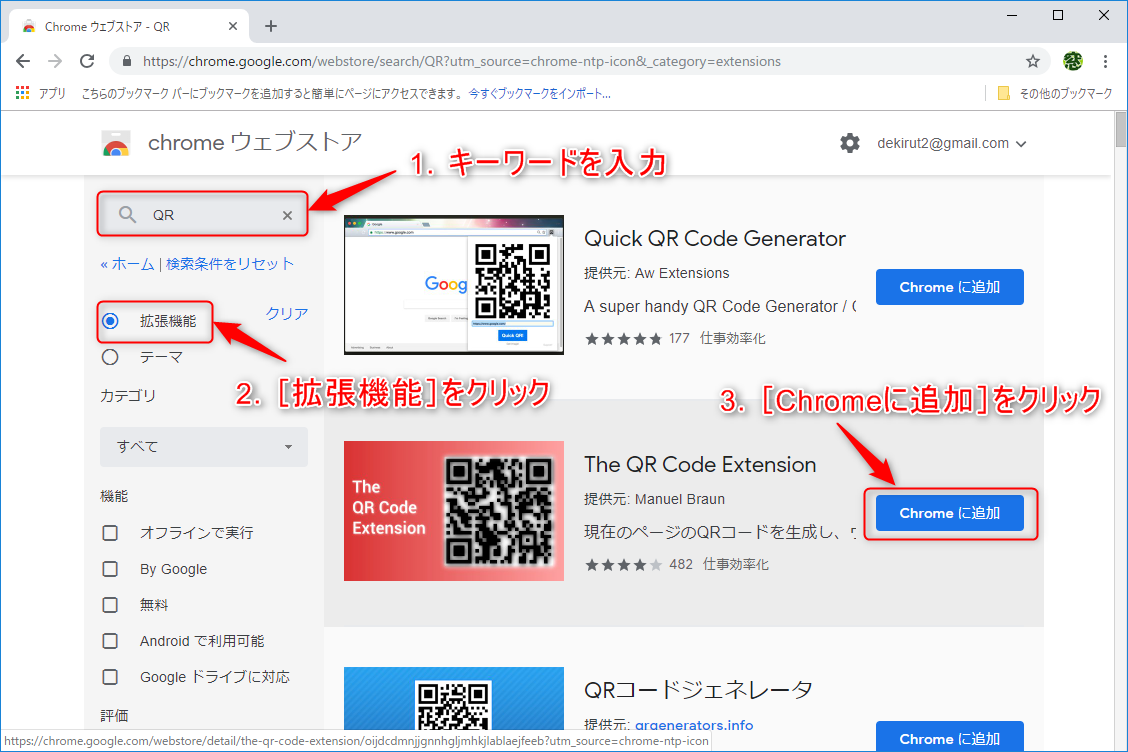Screen dimensions: 1128x752
Task: Enable the 無料 filter checkbox
Action: pos(110,604)
